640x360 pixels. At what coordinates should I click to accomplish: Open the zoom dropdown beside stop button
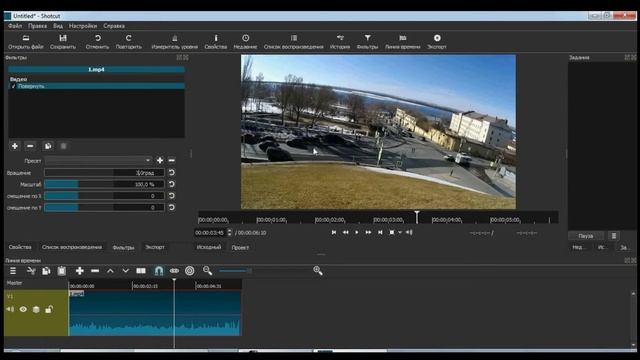[400, 232]
